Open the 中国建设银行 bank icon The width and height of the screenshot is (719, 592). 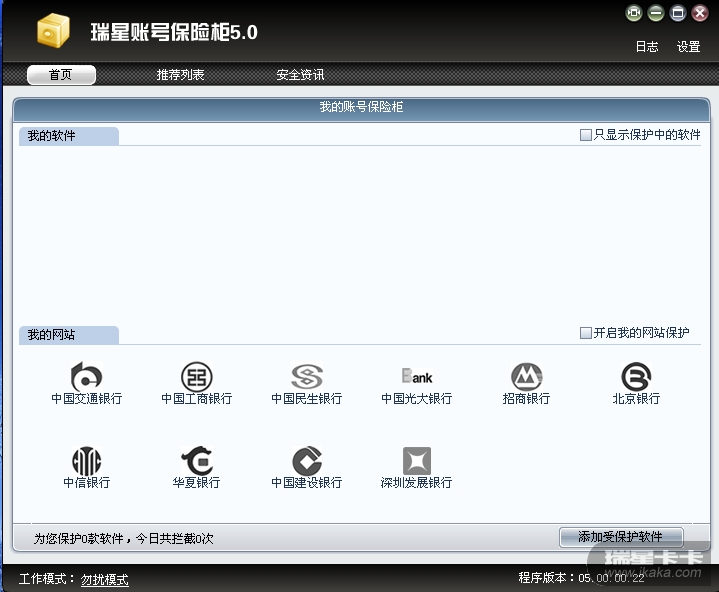(306, 460)
